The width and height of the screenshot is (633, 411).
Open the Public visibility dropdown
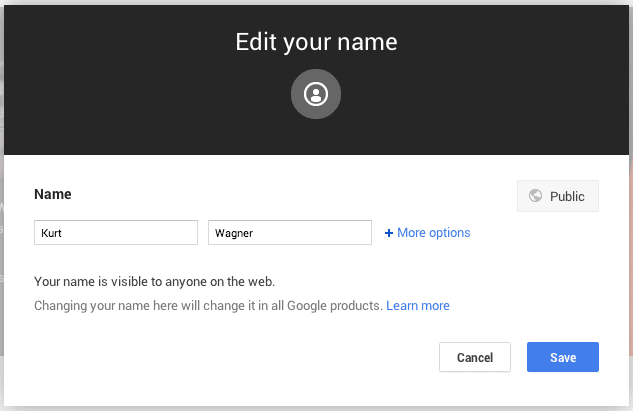click(x=558, y=196)
